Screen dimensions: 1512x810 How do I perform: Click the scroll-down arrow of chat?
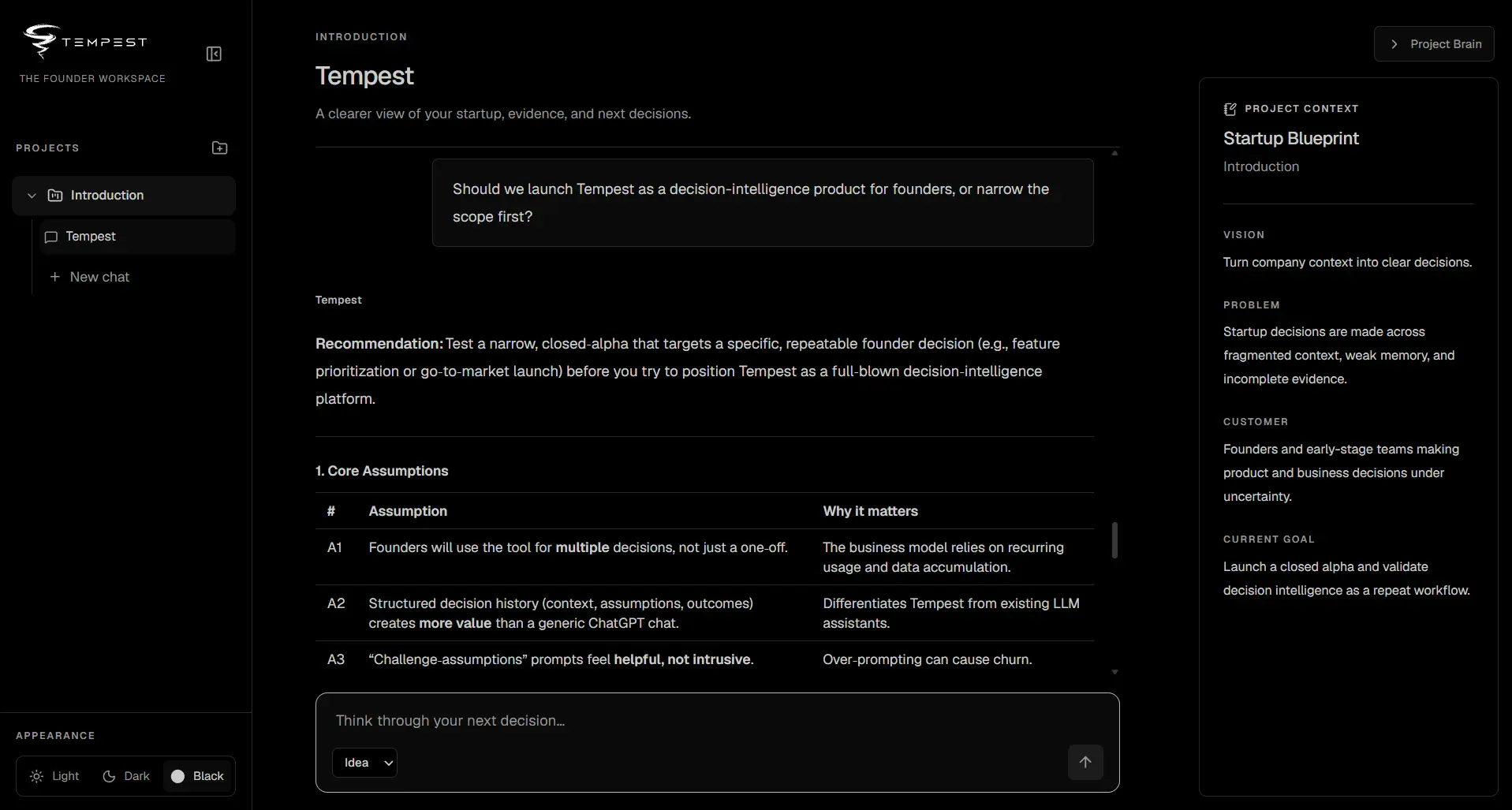click(x=1114, y=672)
